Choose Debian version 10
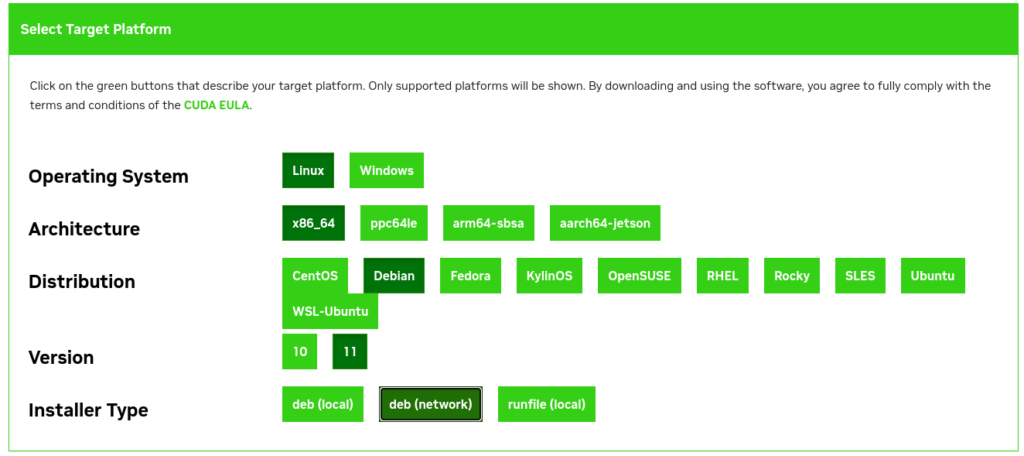Viewport: 1024px width, 456px height. [x=300, y=351]
